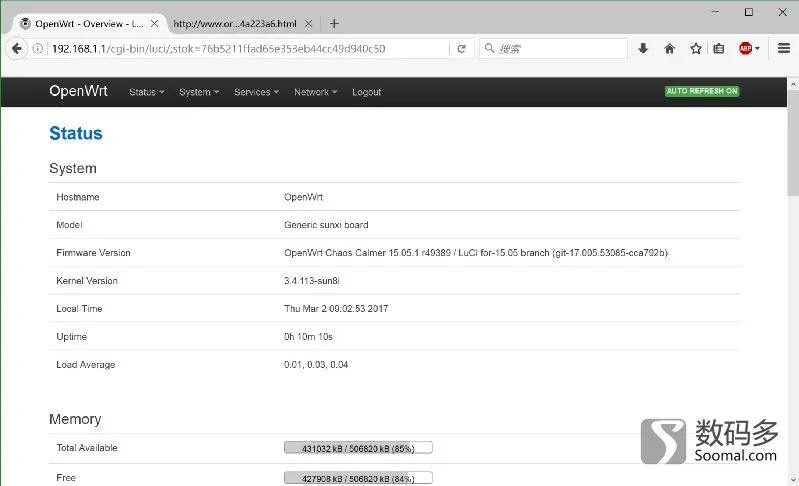Click the Free memory progress bar
This screenshot has width=799, height=486.
[x=358, y=478]
